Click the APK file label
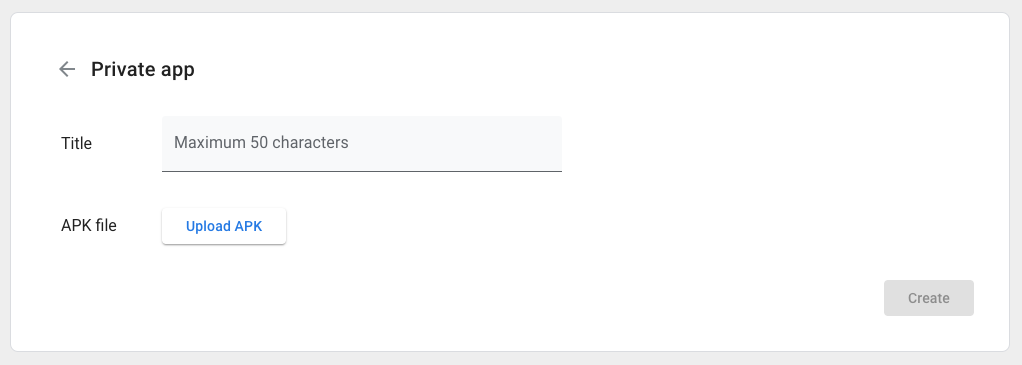The height and width of the screenshot is (365, 1022). pos(89,226)
